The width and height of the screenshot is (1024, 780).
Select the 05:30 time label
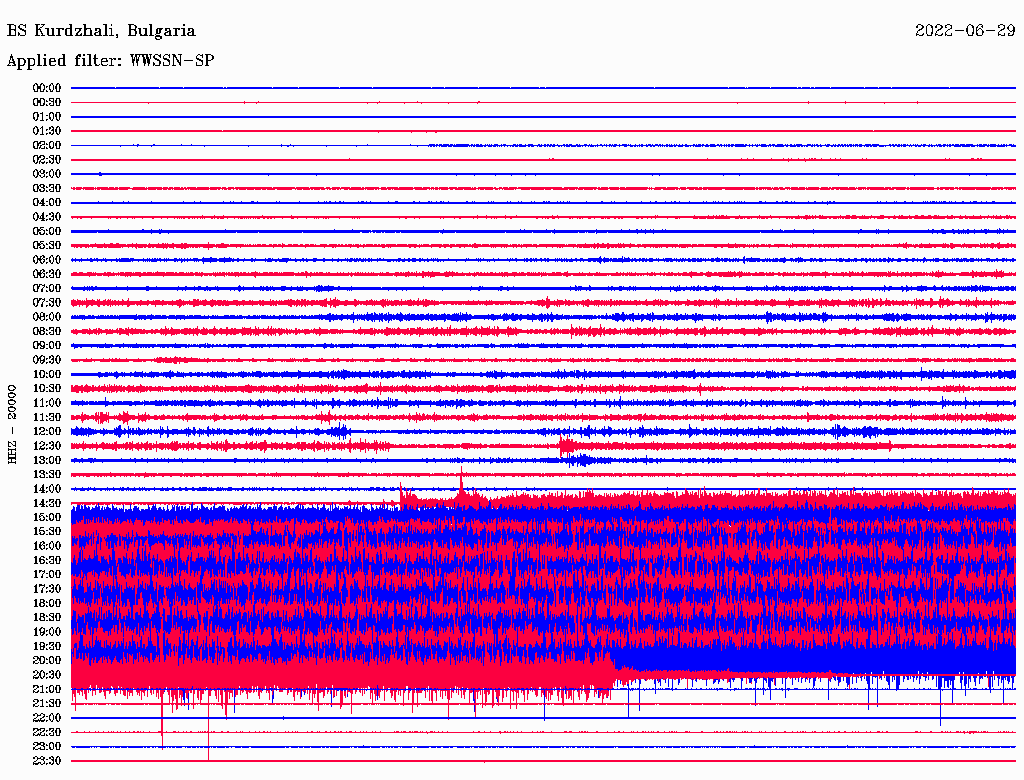click(47, 245)
